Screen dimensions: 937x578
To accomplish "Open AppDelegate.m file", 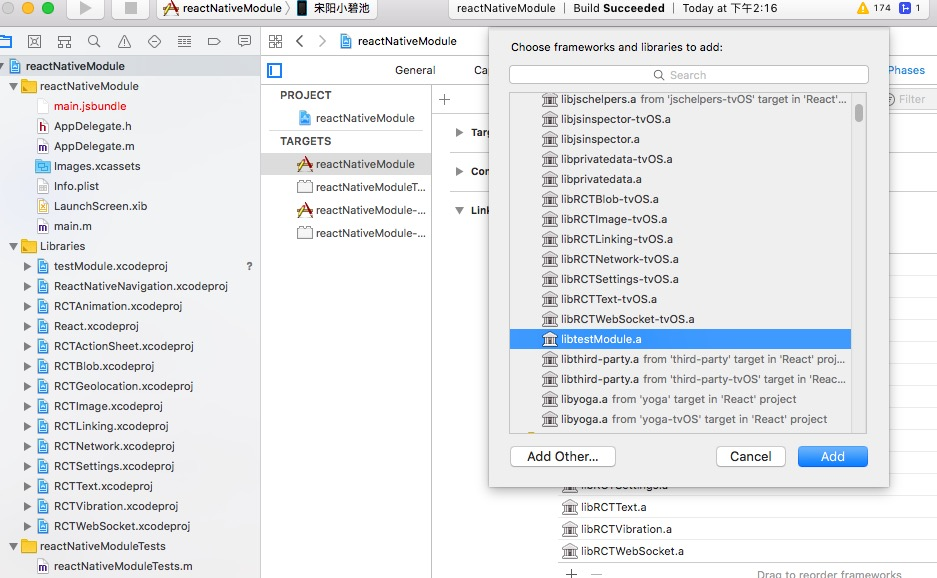I will click(94, 146).
